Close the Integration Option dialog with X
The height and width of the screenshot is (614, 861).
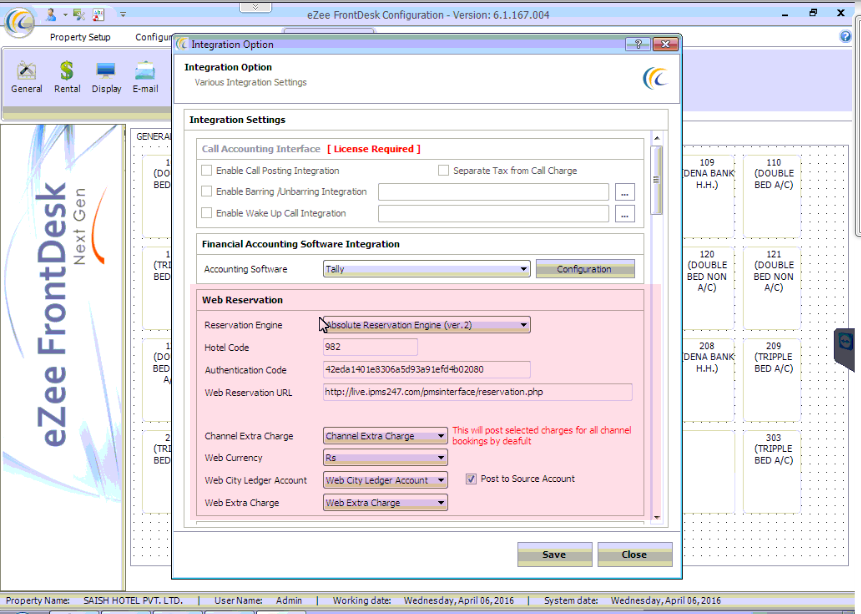point(665,44)
